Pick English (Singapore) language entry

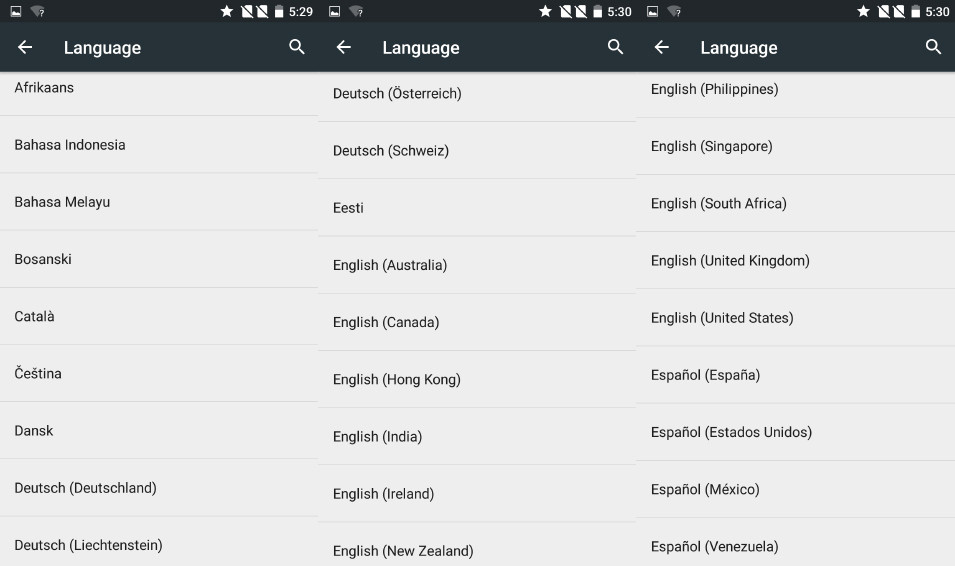coord(711,147)
